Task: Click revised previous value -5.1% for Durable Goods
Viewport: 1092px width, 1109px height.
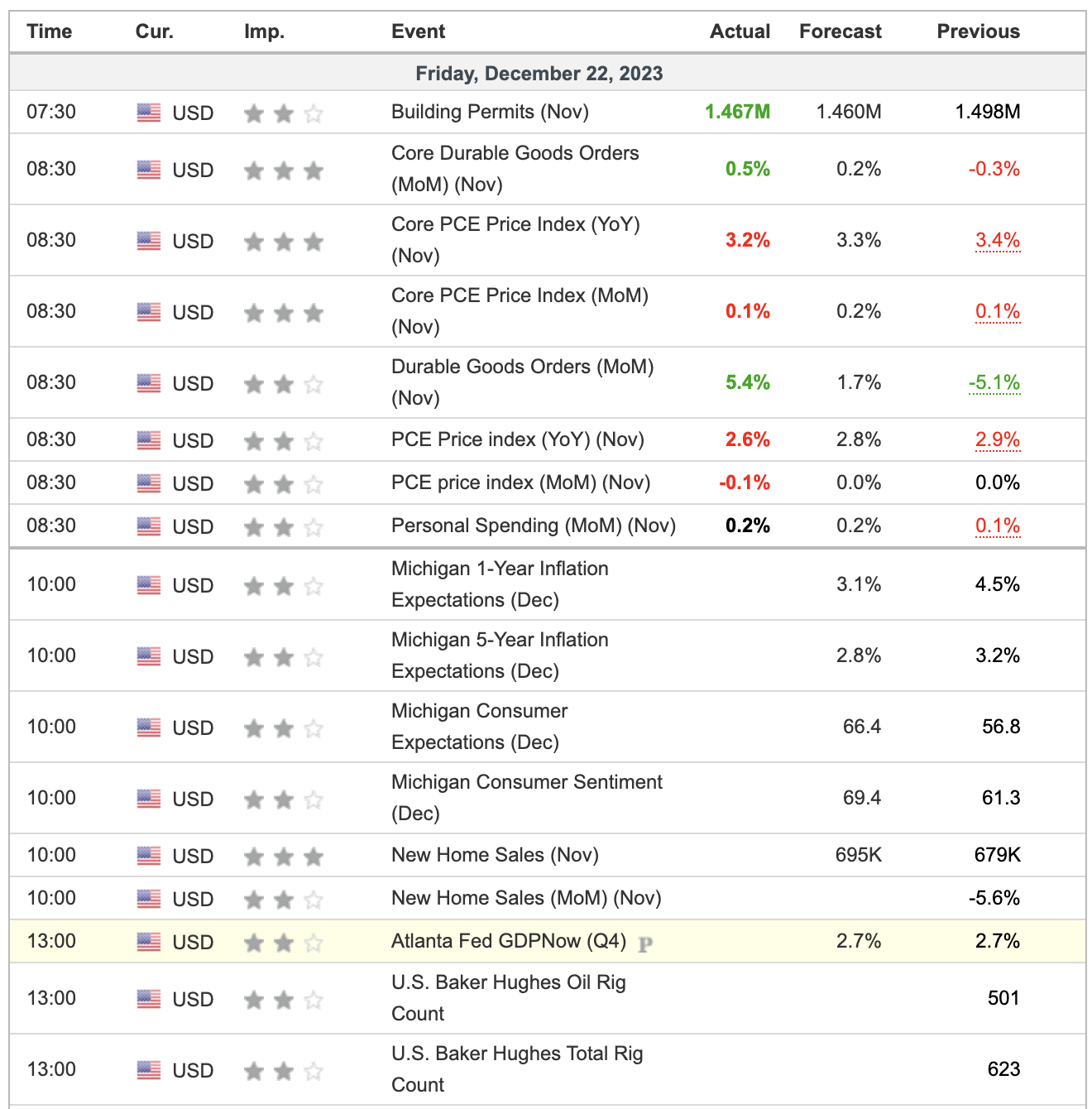Action: click(994, 382)
